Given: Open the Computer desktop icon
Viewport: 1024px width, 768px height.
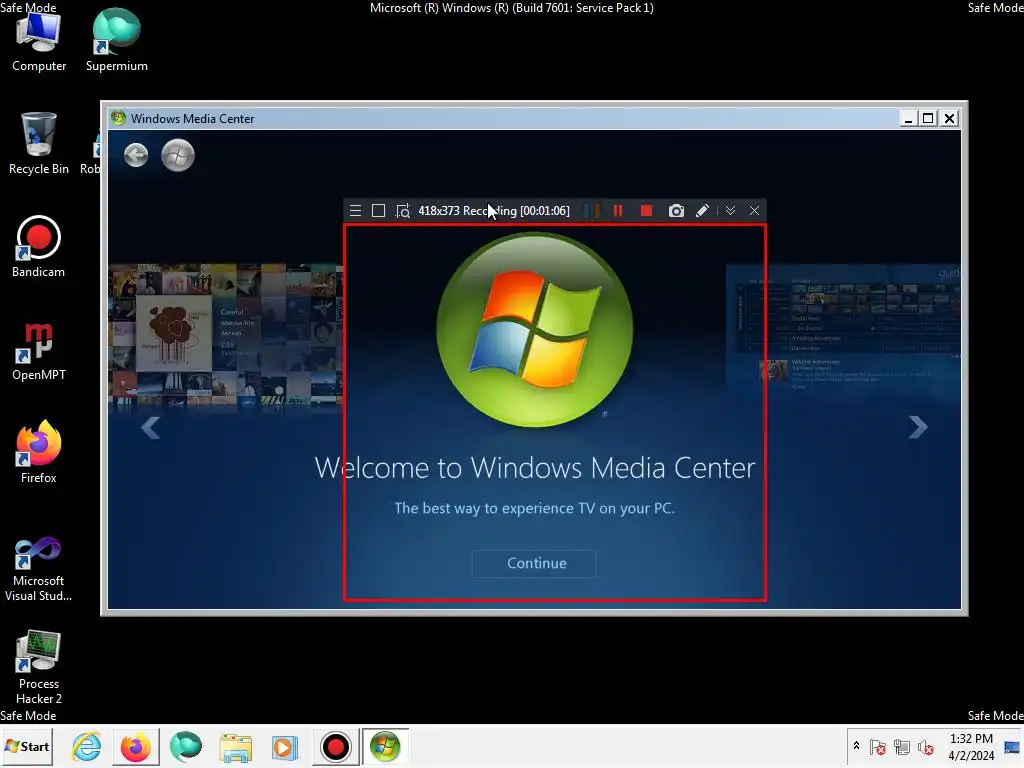Looking at the screenshot, I should coord(39,42).
